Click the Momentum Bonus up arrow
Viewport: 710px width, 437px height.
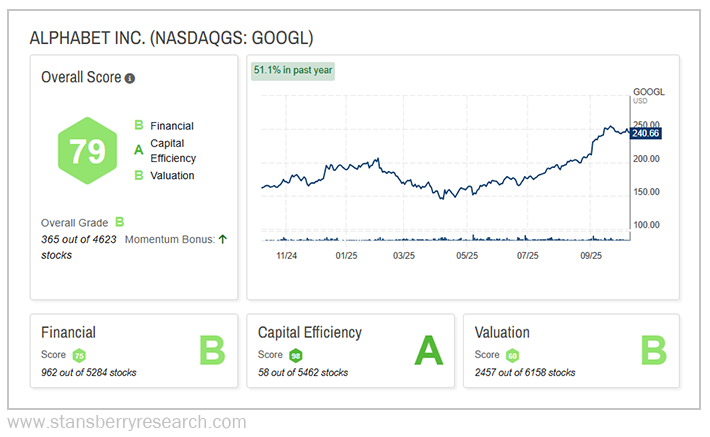222,239
